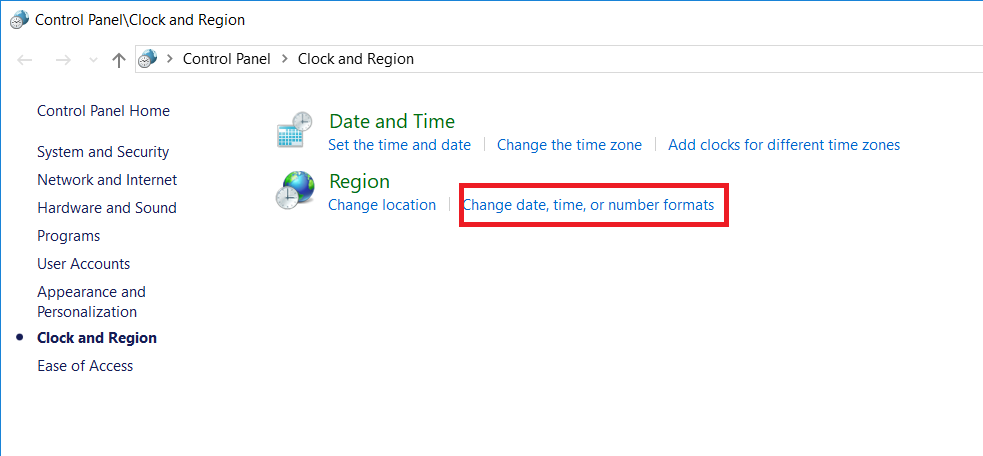Open Change date, time, or number formats
This screenshot has width=983, height=456.
(x=588, y=205)
